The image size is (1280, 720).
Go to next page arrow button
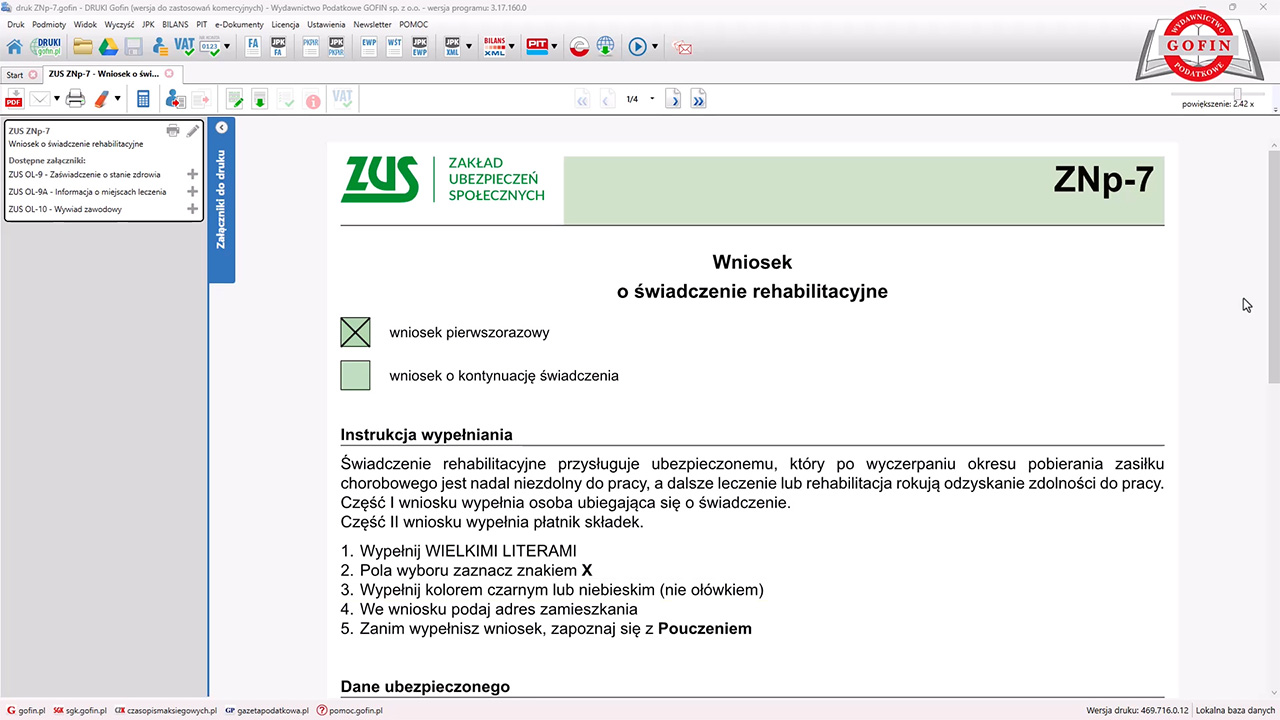tap(675, 98)
